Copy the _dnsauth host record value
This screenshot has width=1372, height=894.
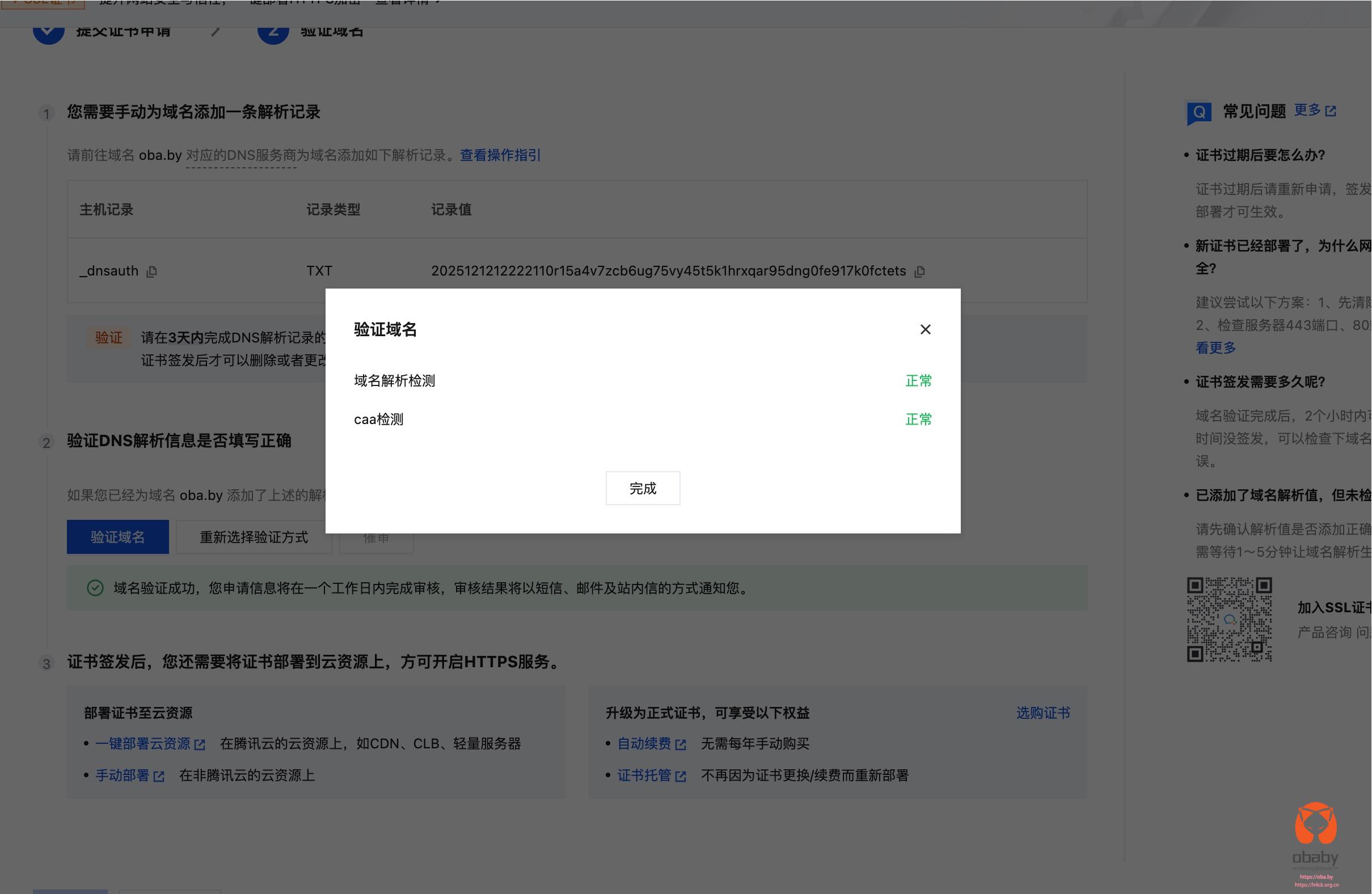(x=152, y=271)
